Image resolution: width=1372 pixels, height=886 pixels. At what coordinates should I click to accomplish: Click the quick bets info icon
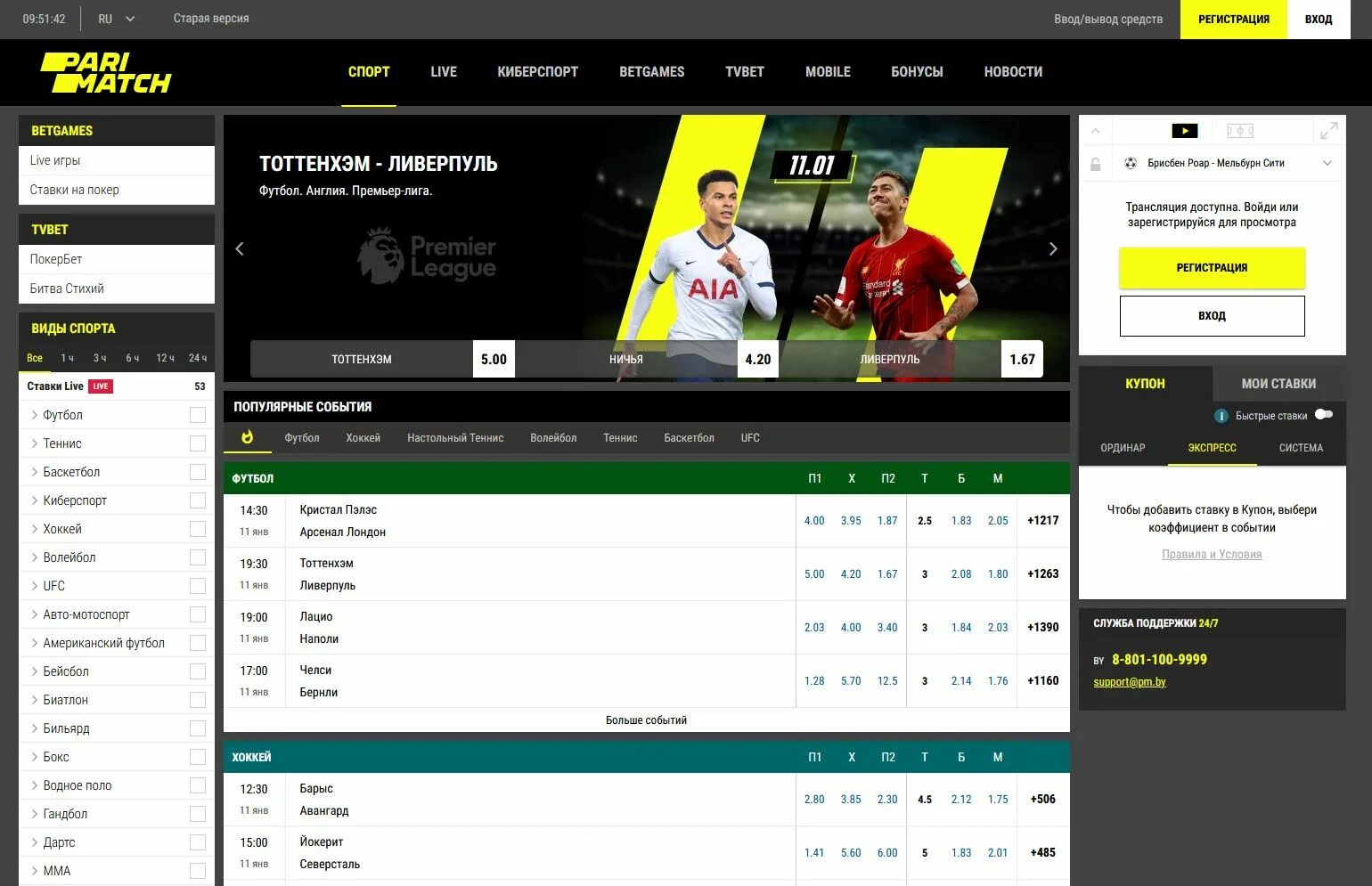[x=1221, y=416]
